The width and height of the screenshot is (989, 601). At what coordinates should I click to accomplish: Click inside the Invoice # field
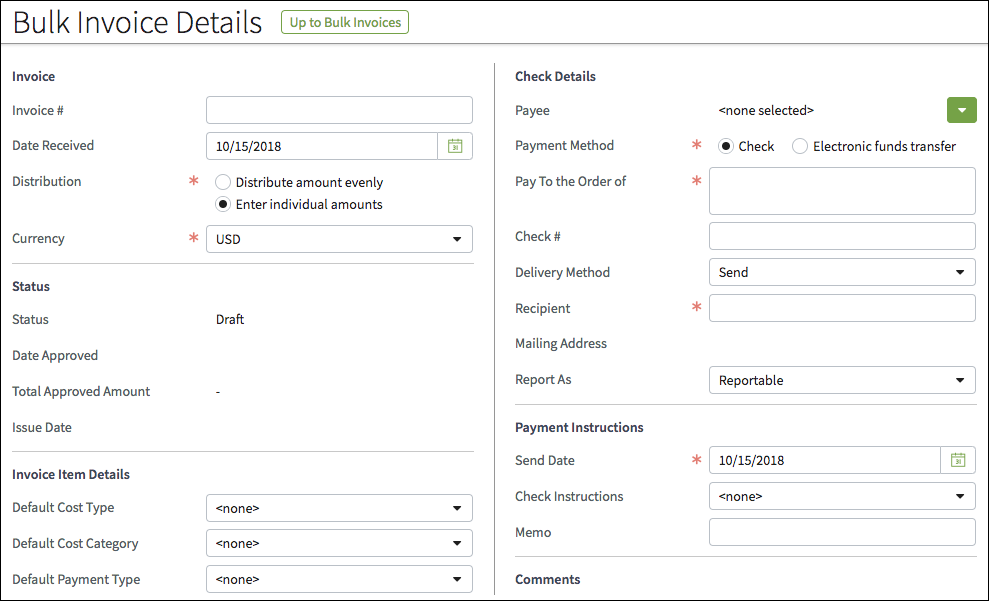point(339,110)
